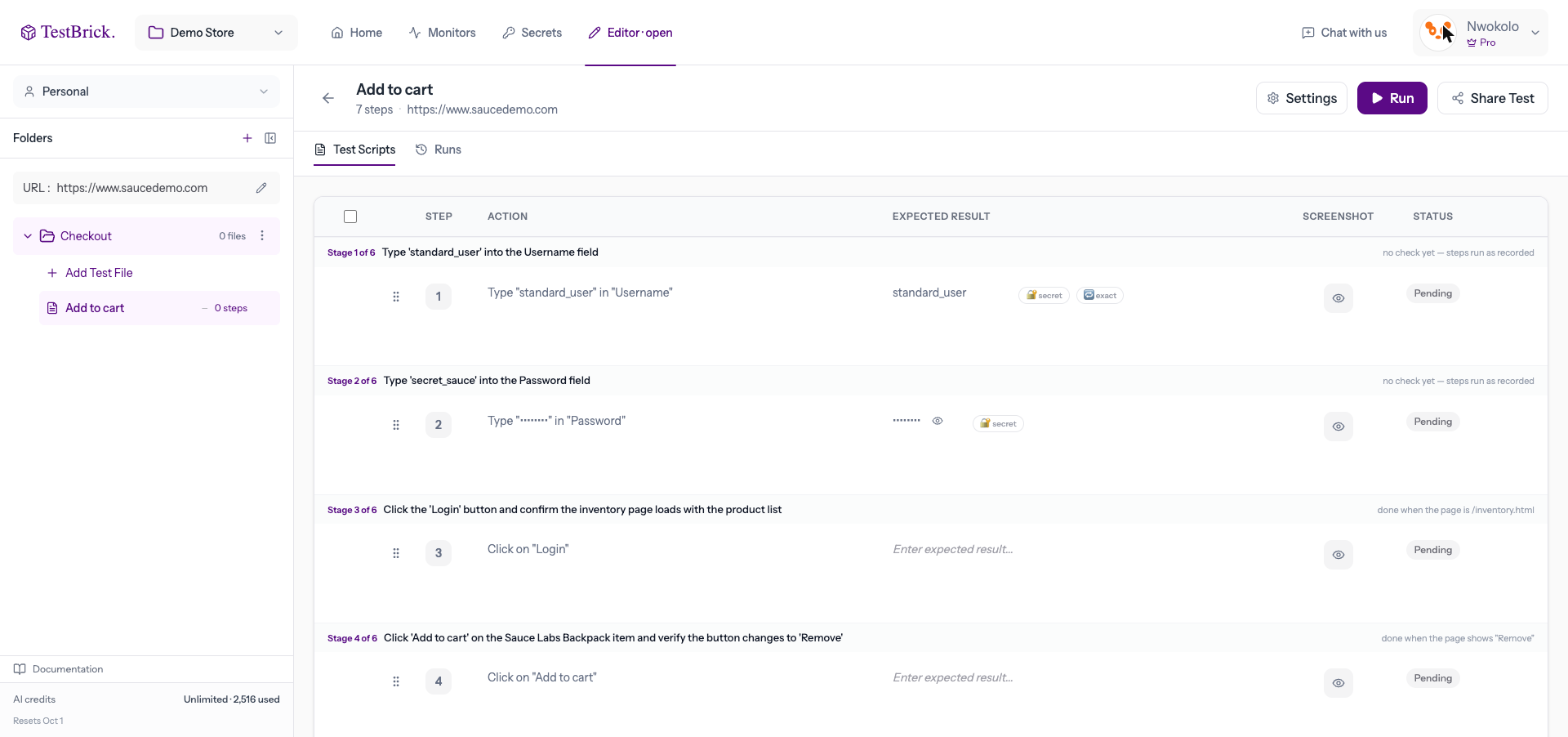Collapse the Checkout folder chevron
Viewport: 1568px width, 737px height.
(28, 236)
